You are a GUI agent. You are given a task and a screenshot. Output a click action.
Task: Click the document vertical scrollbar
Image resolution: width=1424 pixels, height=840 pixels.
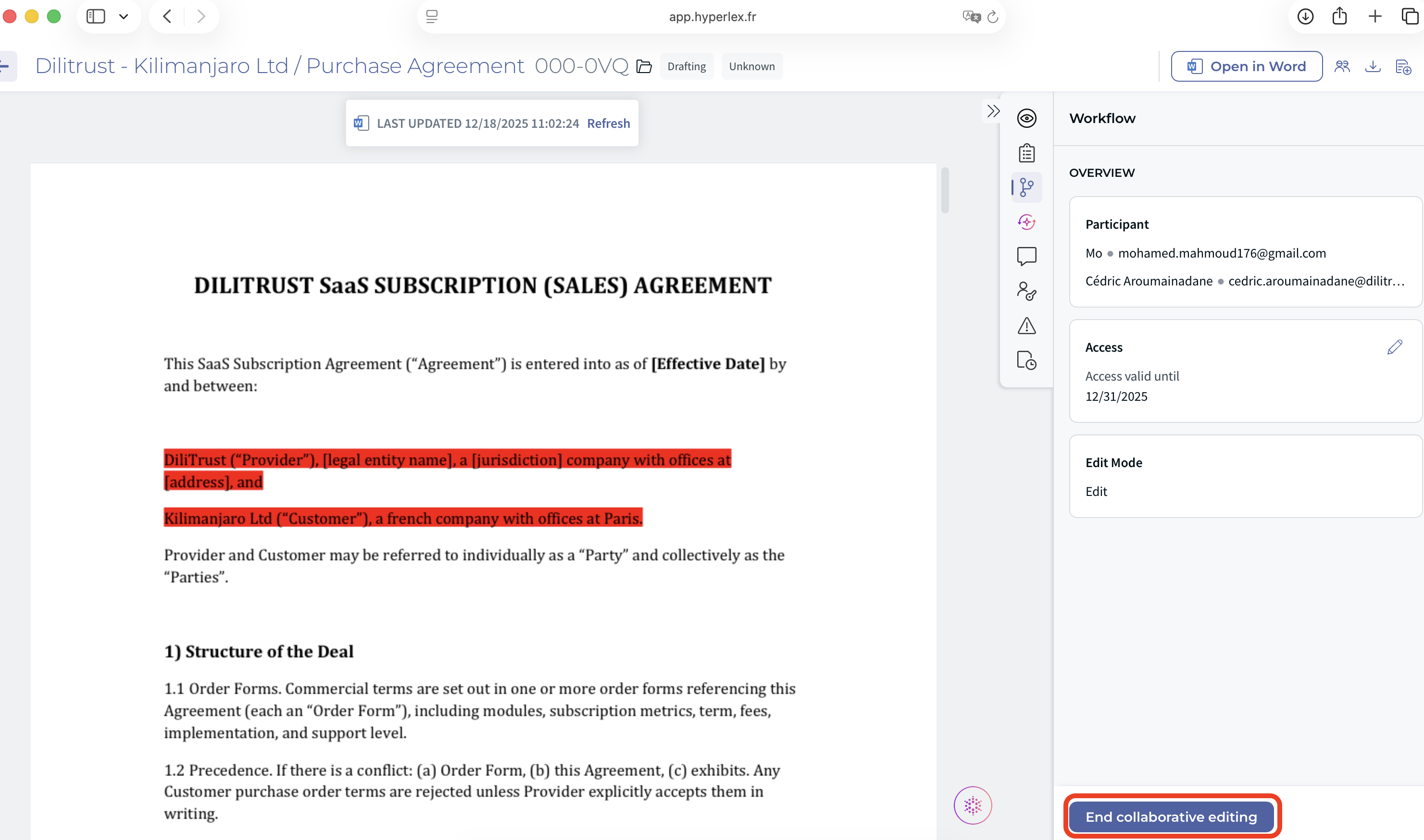[944, 190]
